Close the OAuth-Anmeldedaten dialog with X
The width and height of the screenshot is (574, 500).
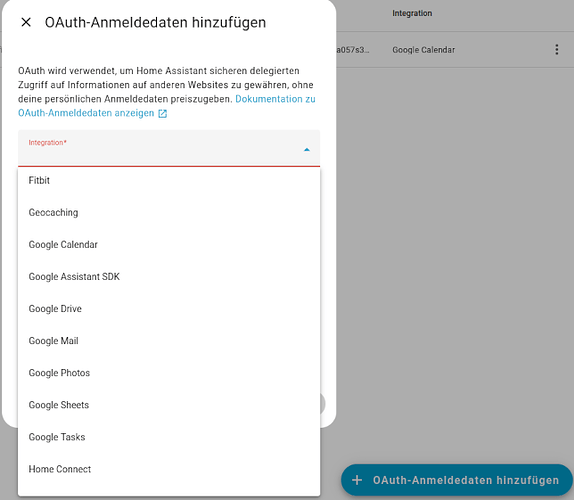[26, 22]
